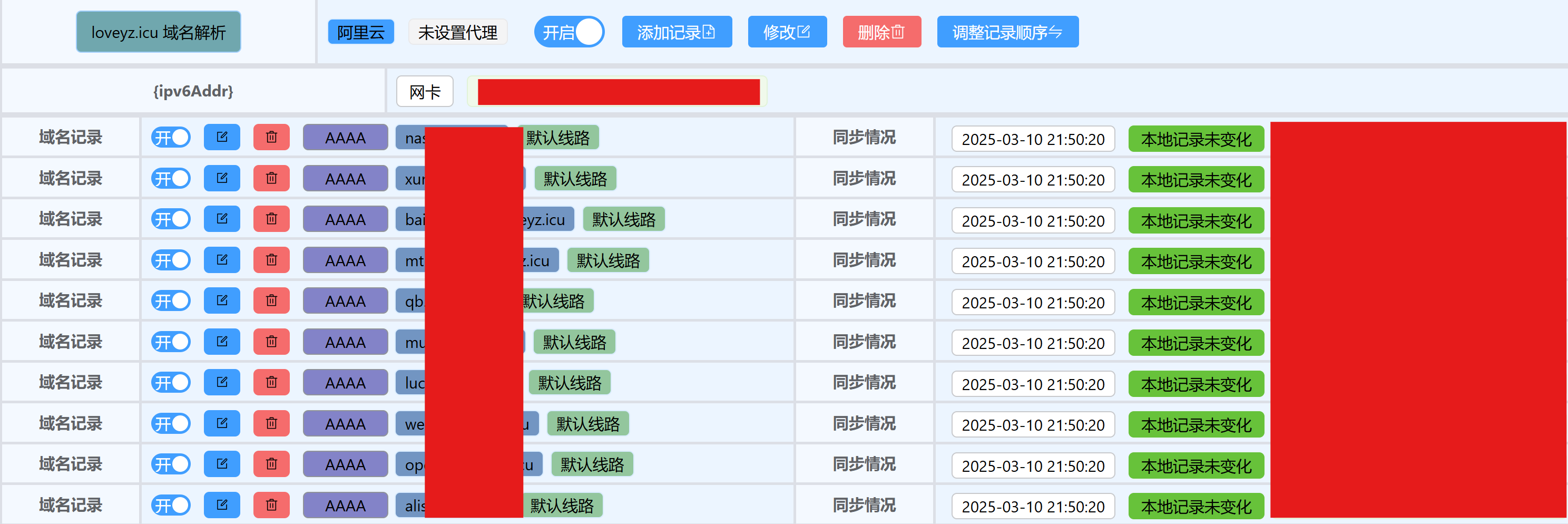This screenshot has width=1568, height=524.
Task: Edit the mu… domain record
Action: click(222, 341)
